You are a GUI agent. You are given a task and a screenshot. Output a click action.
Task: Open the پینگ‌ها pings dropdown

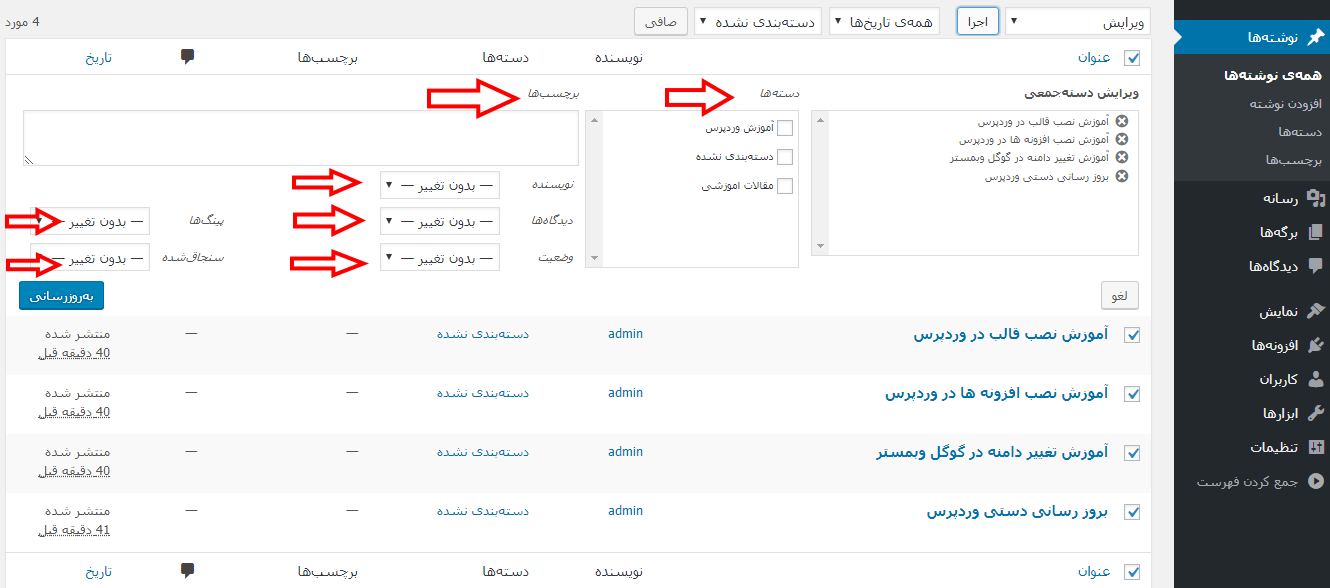pyautogui.click(x=90, y=221)
